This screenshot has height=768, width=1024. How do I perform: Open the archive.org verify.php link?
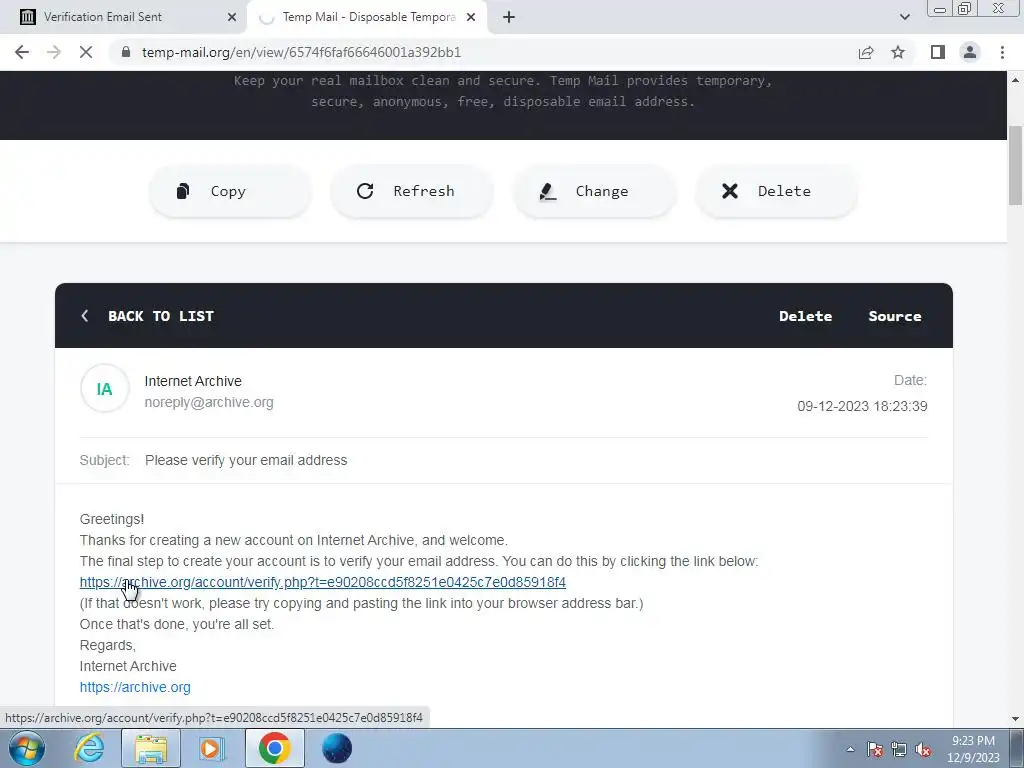323,583
